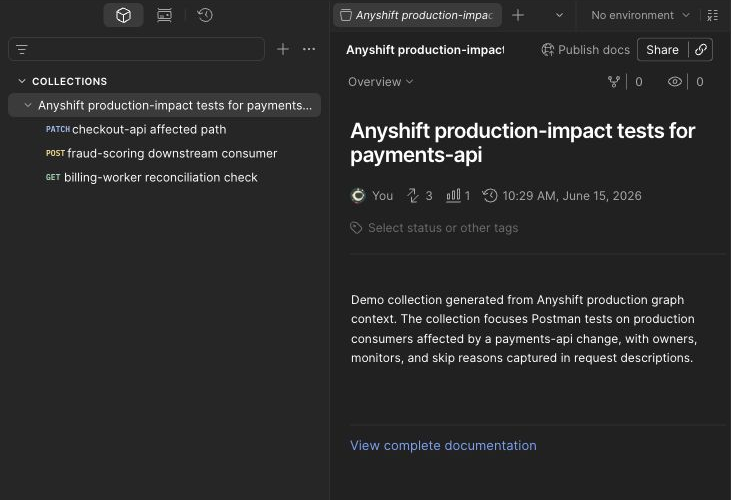Open the three-dots options menu in sidebar

pyautogui.click(x=309, y=49)
